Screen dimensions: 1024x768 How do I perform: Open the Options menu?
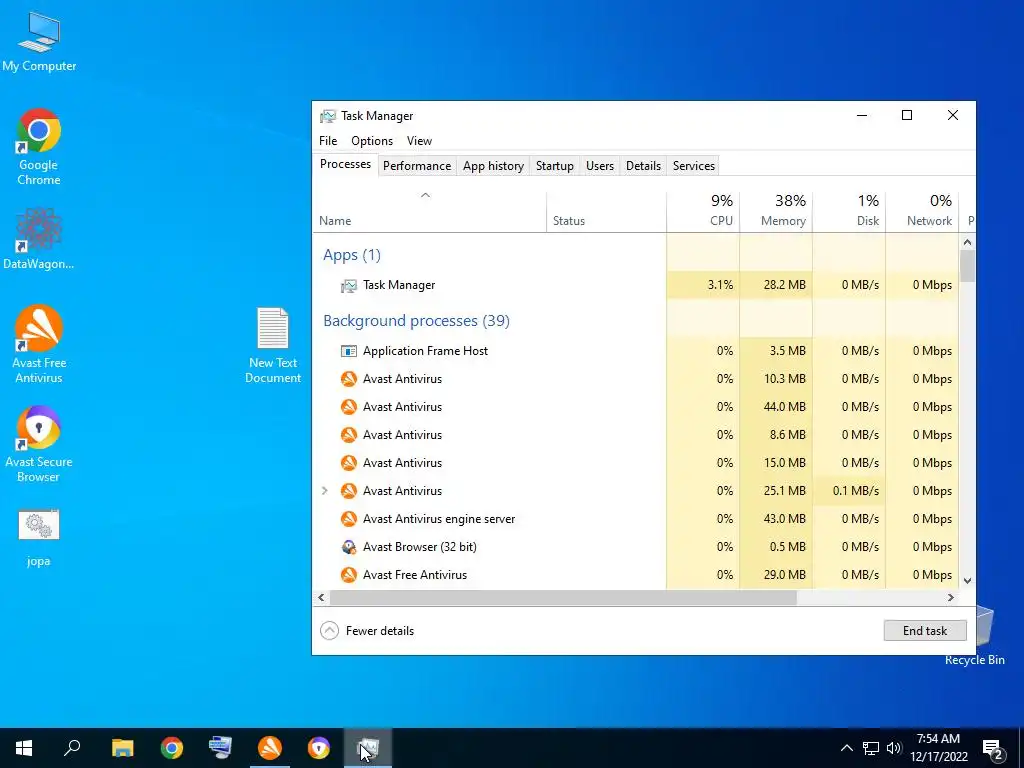[372, 141]
